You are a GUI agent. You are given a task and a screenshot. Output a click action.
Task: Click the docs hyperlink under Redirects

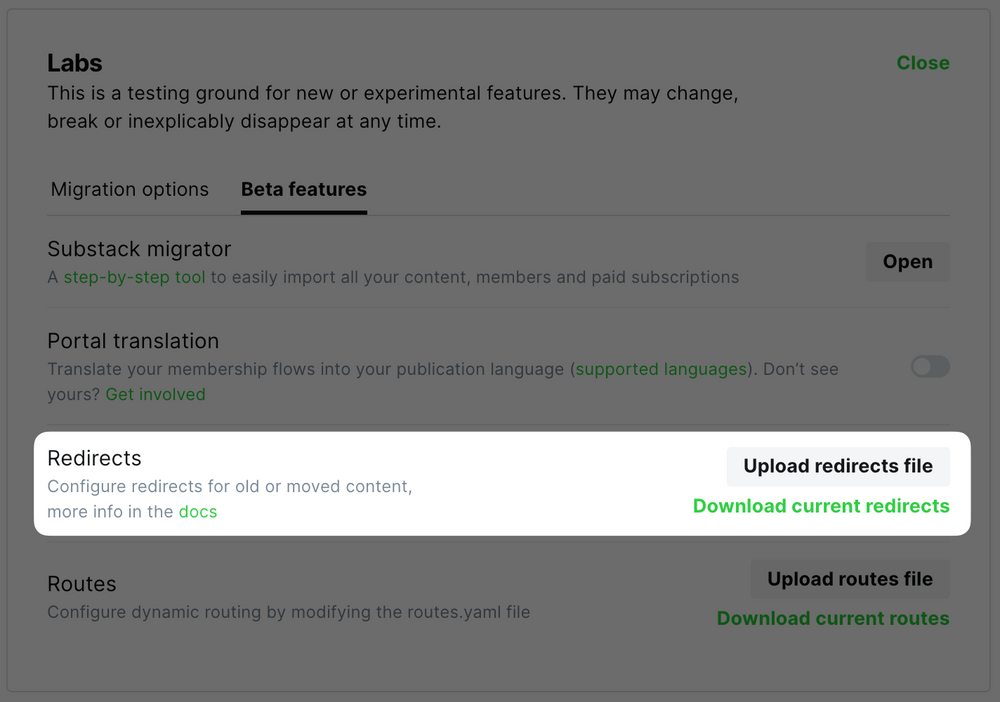point(198,511)
